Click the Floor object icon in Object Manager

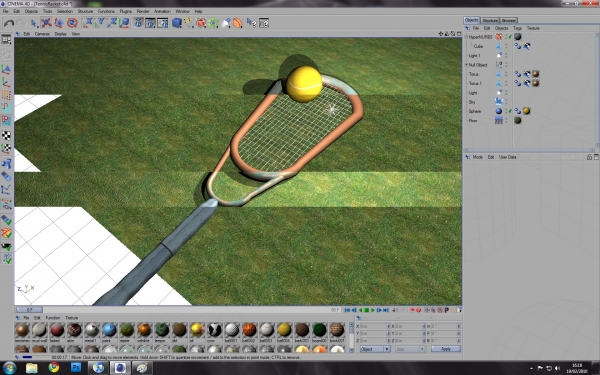[499, 120]
